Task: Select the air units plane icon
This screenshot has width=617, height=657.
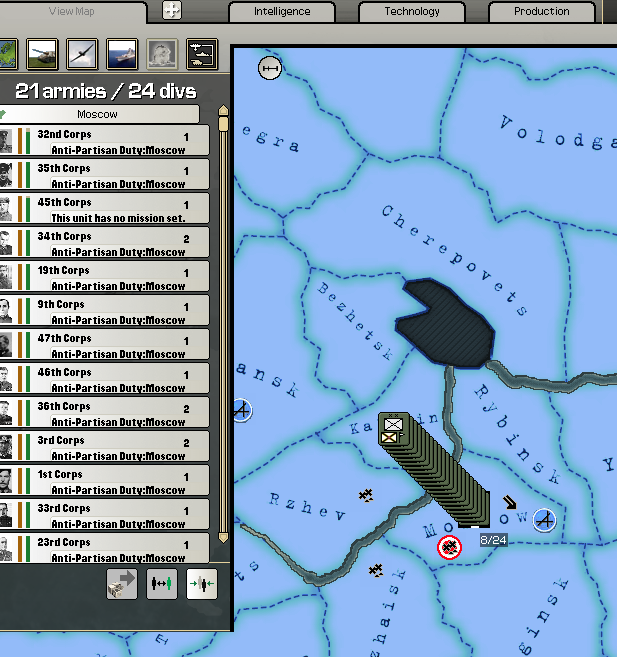Action: pyautogui.click(x=82, y=54)
